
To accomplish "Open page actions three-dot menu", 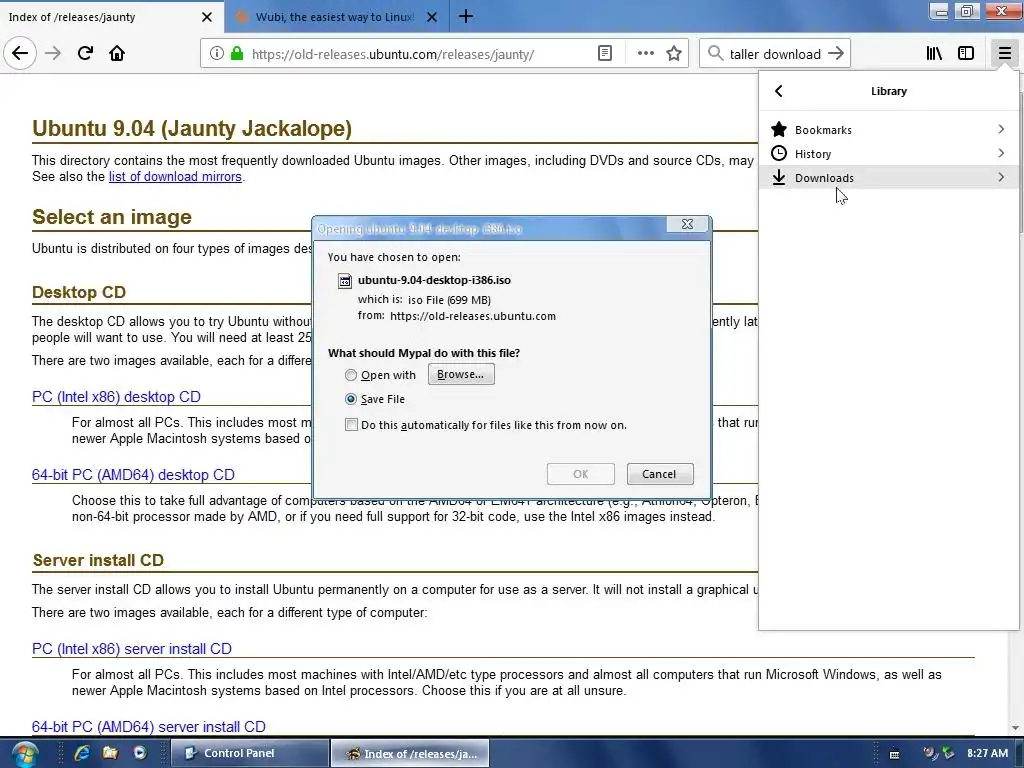I will [645, 54].
